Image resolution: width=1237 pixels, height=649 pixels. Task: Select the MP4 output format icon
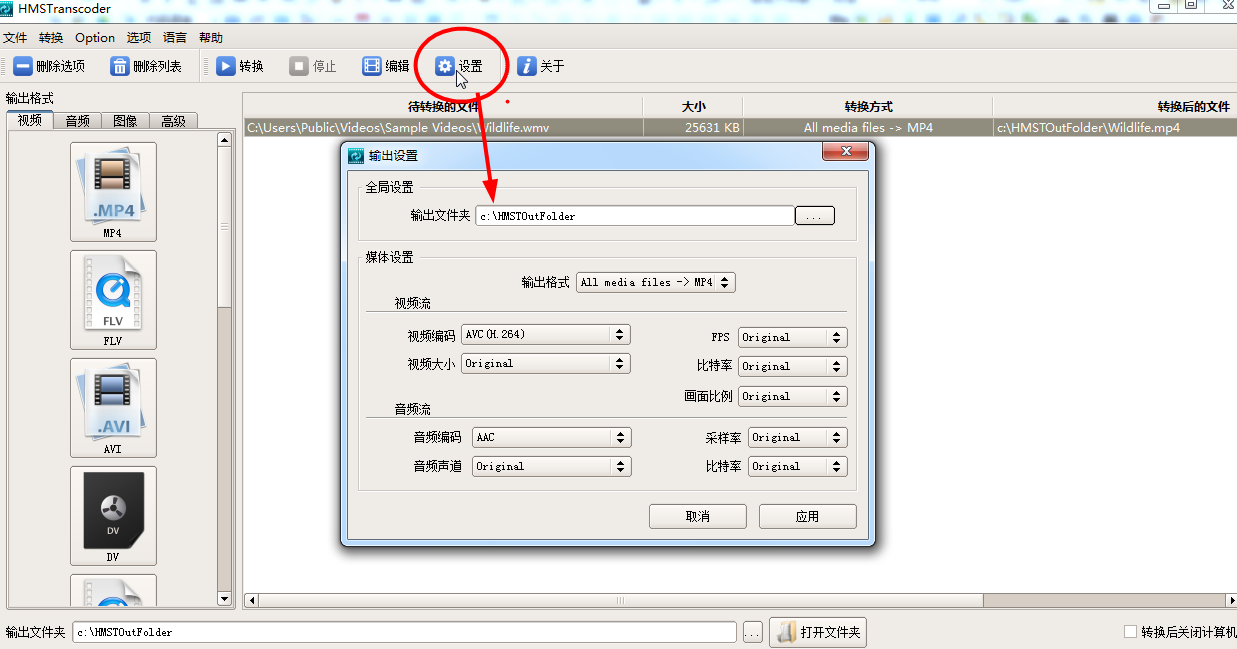point(113,192)
